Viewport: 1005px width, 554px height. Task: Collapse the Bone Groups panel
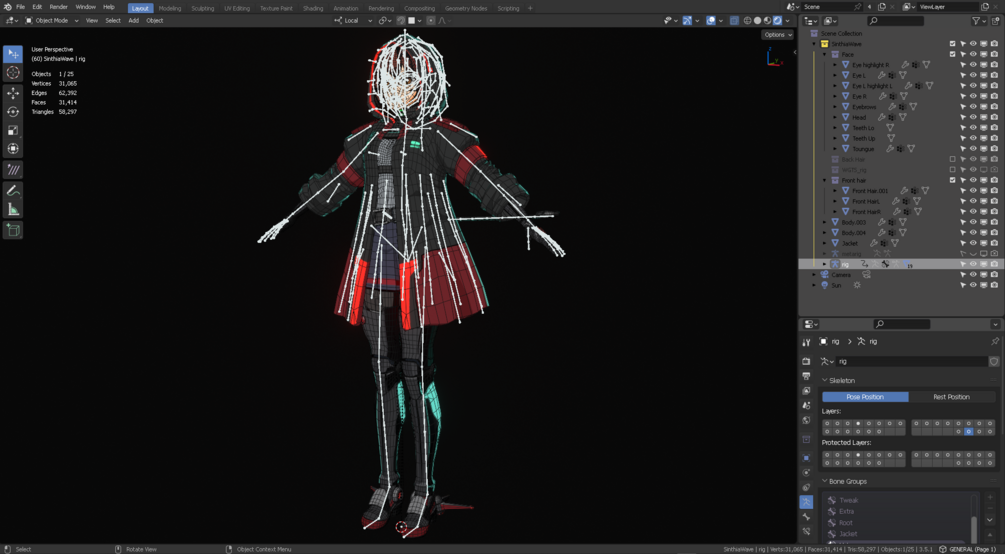825,482
